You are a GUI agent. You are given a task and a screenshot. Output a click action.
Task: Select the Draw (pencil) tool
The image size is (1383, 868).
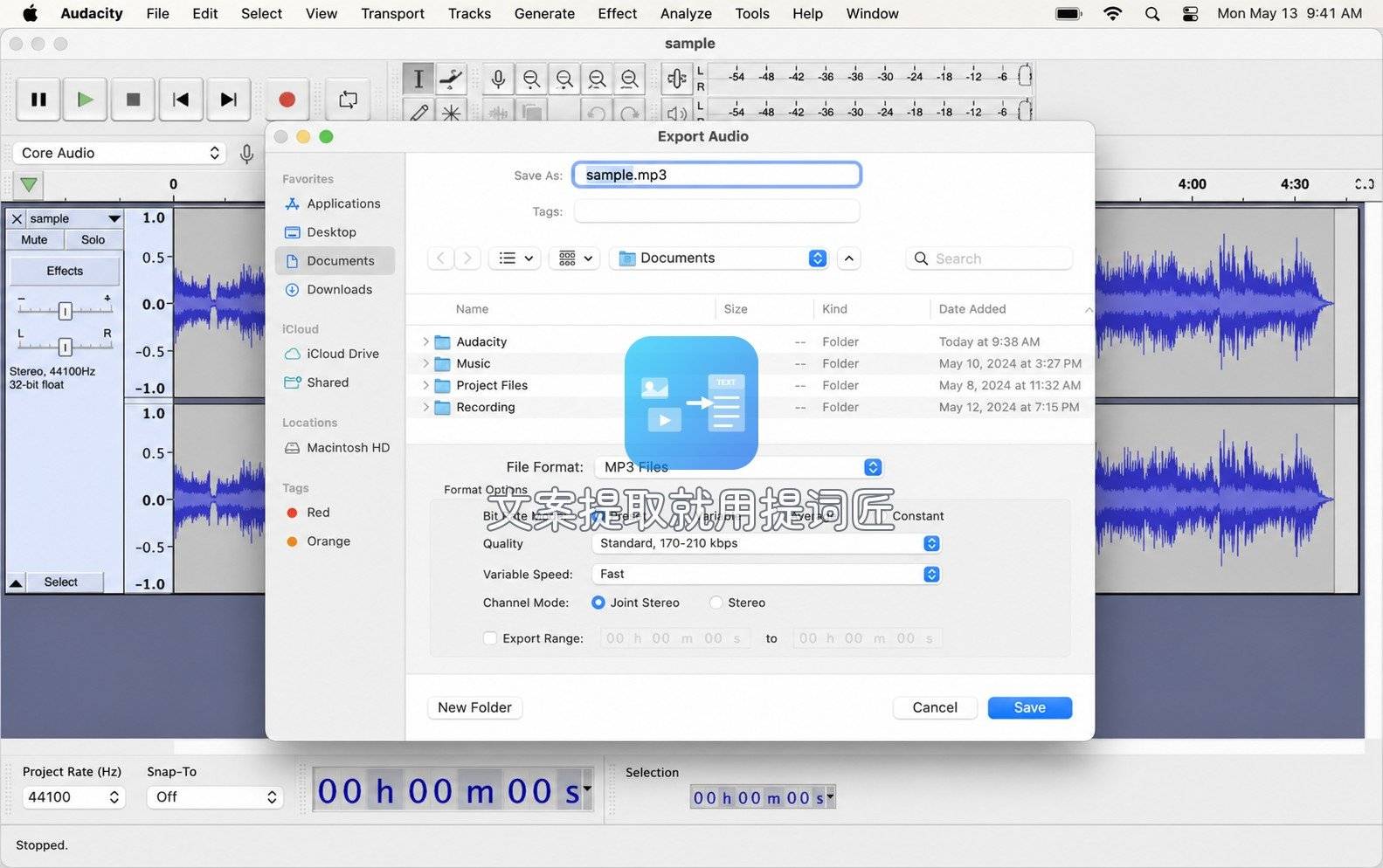[418, 113]
